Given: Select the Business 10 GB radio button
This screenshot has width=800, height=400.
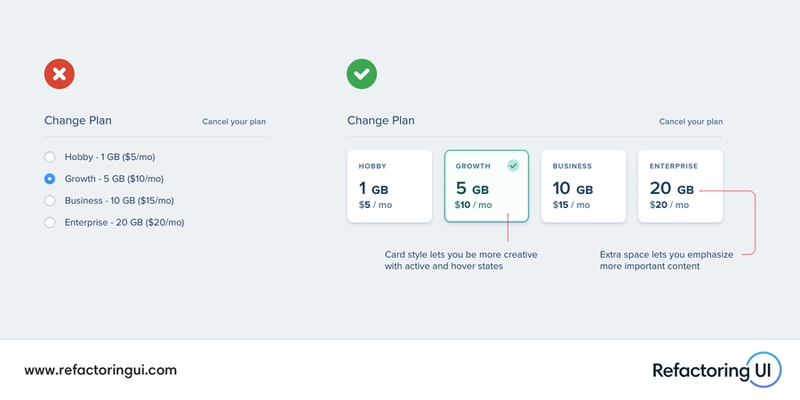Looking at the screenshot, I should coord(50,200).
